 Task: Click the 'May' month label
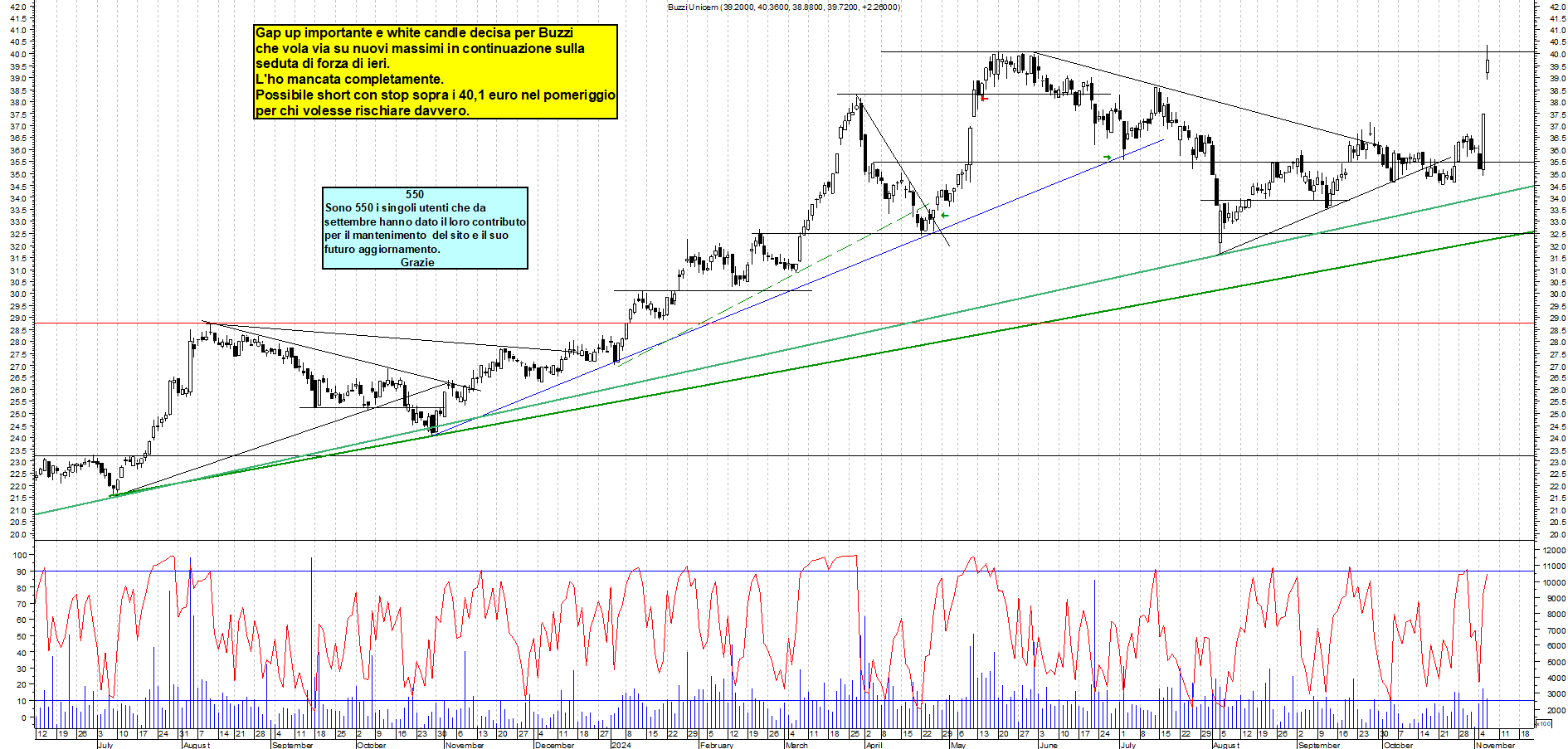(x=958, y=745)
